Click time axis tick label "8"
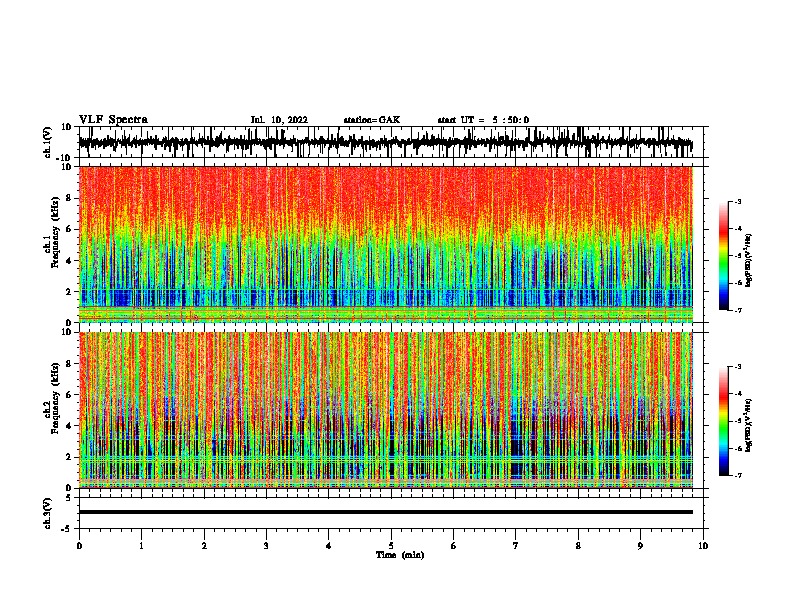Viewport: 792px width, 612px height. point(578,545)
